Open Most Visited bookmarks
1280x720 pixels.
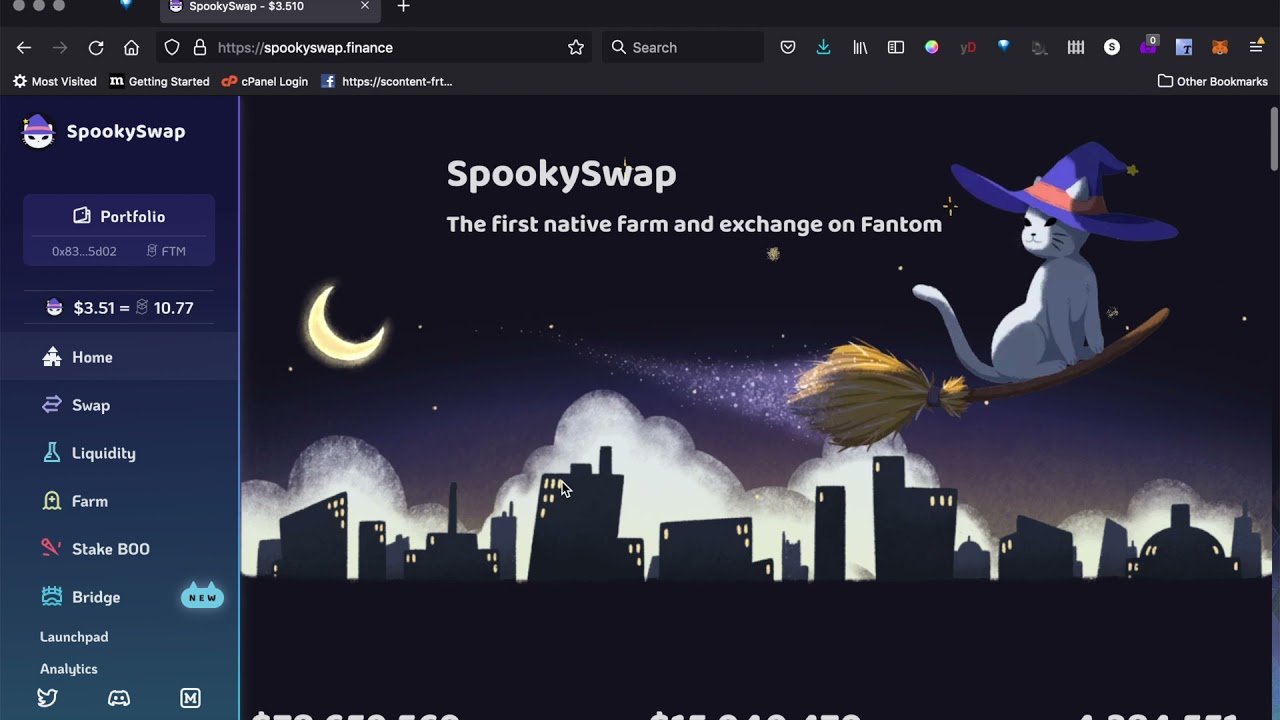coord(55,81)
